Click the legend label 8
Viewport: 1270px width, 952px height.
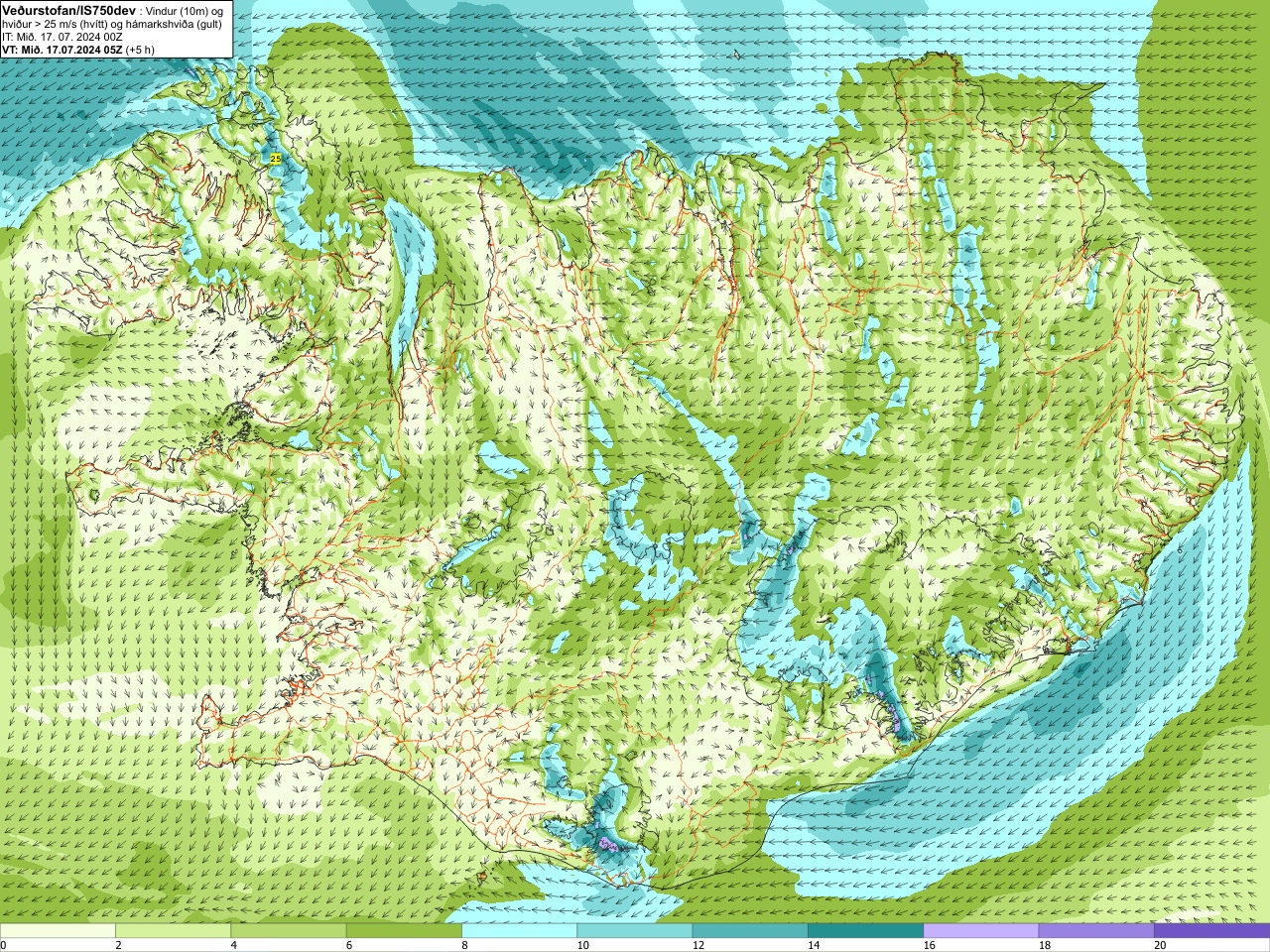tap(464, 945)
